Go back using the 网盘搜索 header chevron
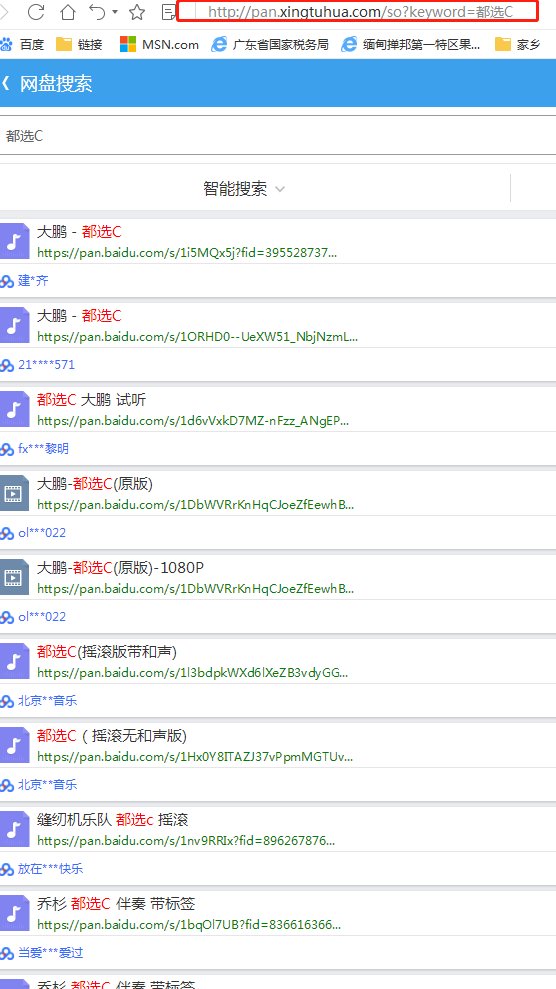556x989 pixels. click(6, 83)
